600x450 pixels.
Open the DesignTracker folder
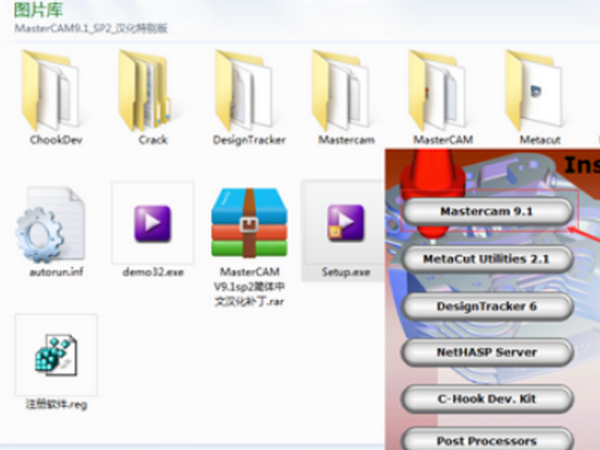(243, 90)
